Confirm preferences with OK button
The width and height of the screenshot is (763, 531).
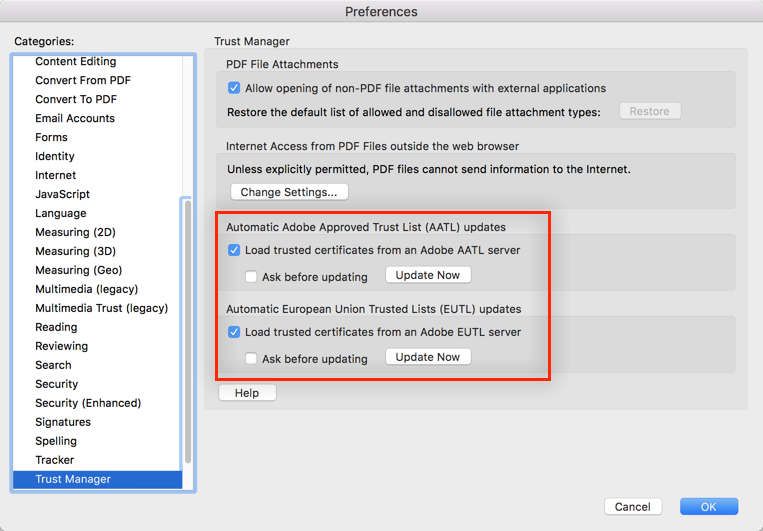(708, 507)
